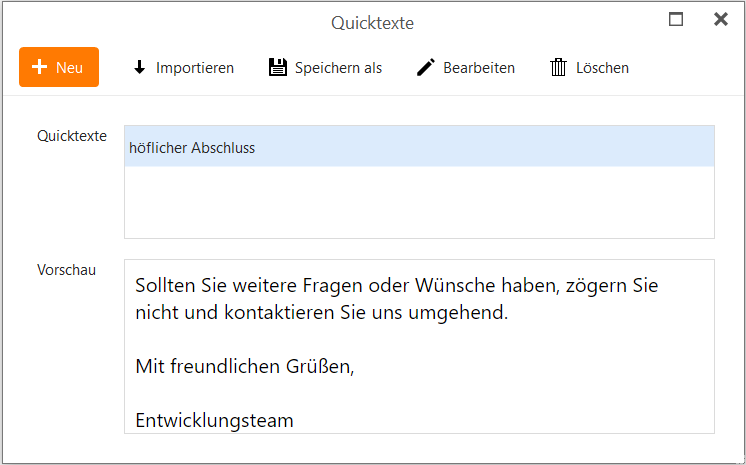Click the Quicktexte field label
The width and height of the screenshot is (746, 465).
point(72,136)
